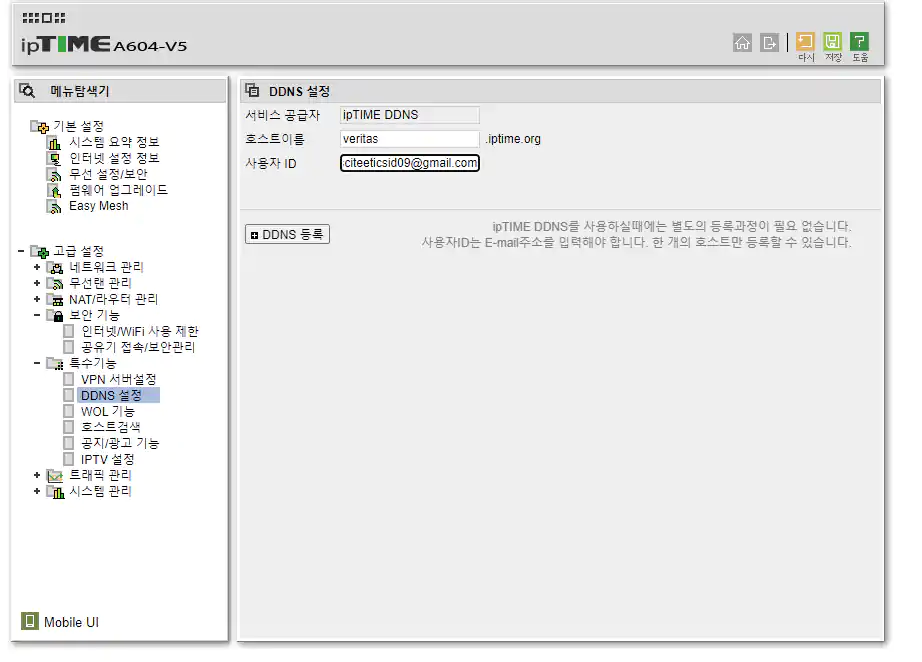Image resolution: width=922 pixels, height=662 pixels.
Task: Select 공유기 접속/보안관리 item
Action: (x=138, y=347)
